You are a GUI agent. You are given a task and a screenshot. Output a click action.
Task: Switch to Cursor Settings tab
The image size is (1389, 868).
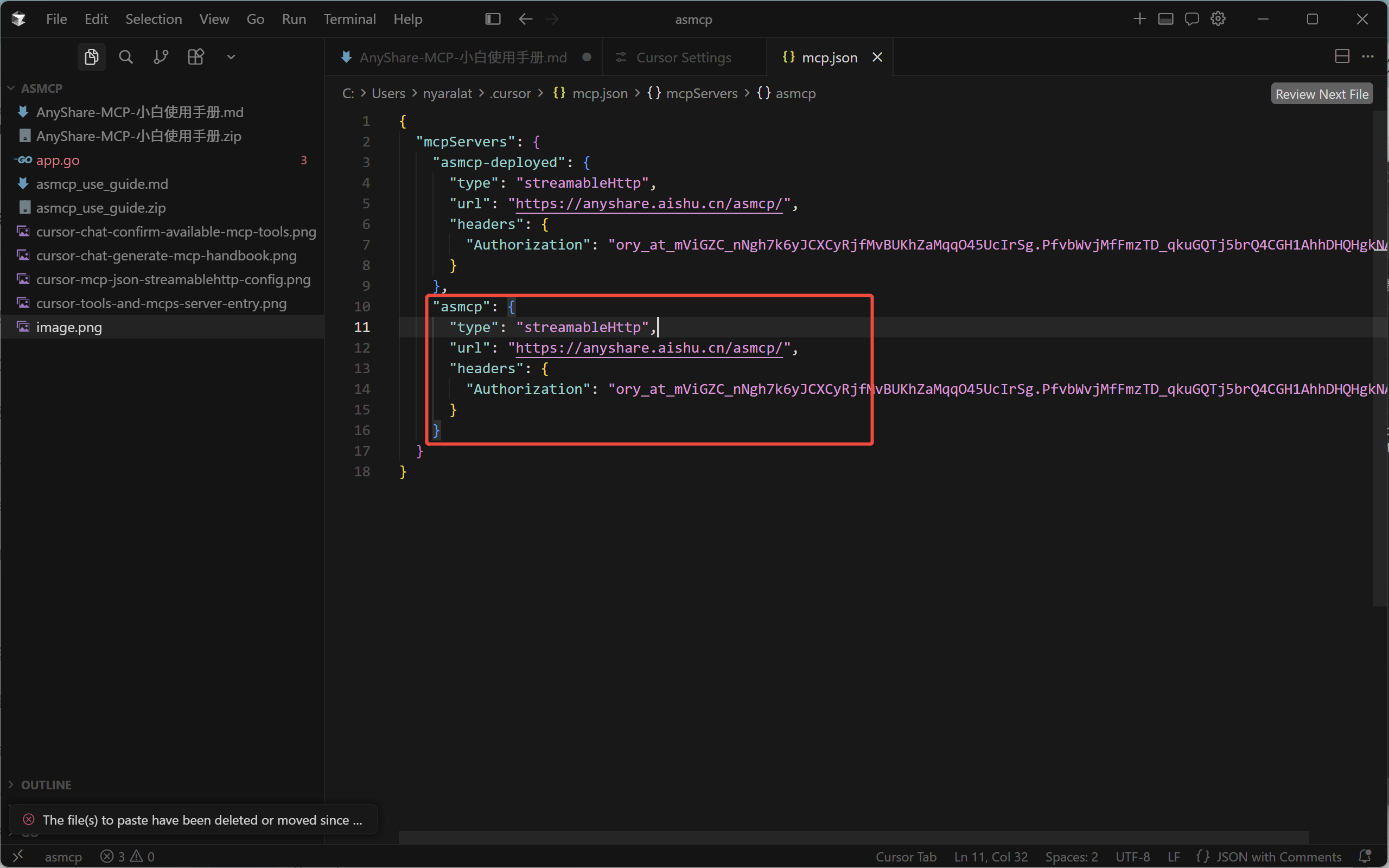(684, 58)
